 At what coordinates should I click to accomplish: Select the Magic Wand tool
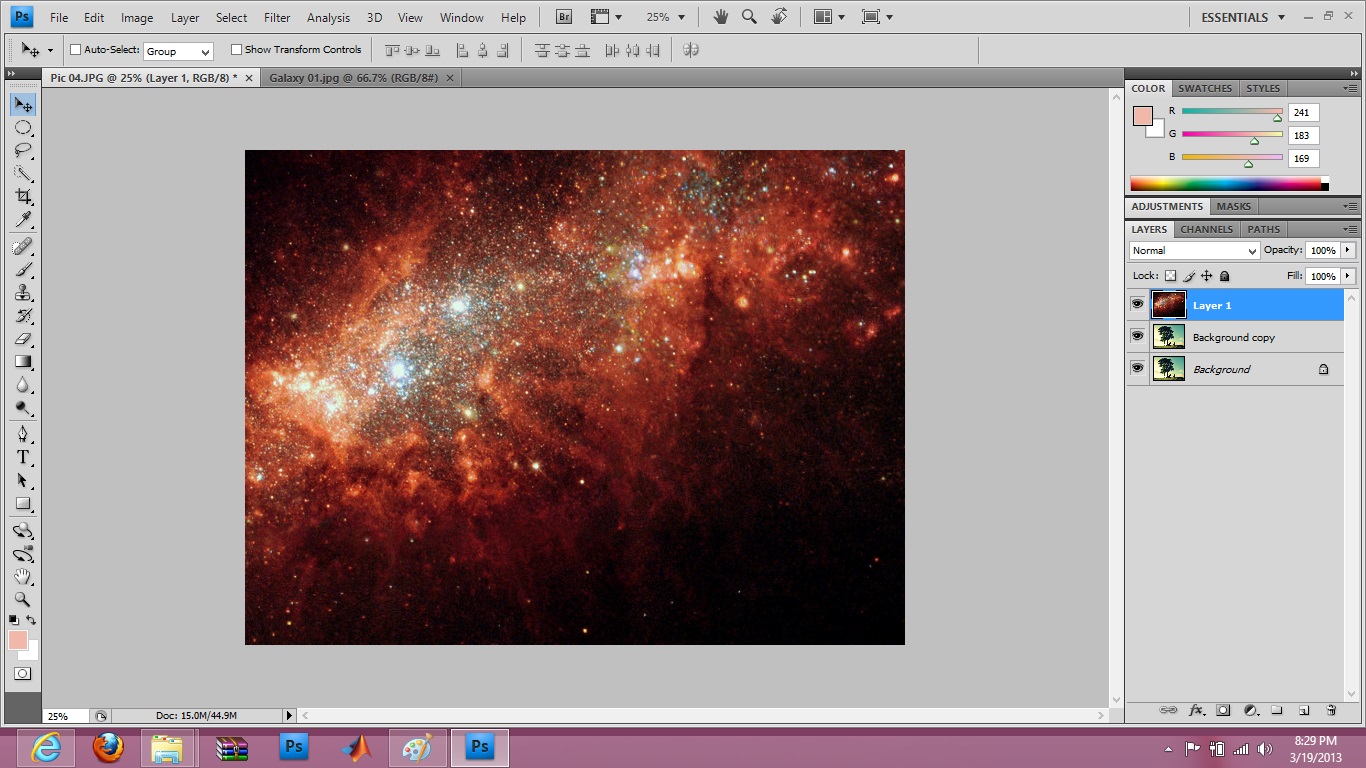click(x=23, y=174)
